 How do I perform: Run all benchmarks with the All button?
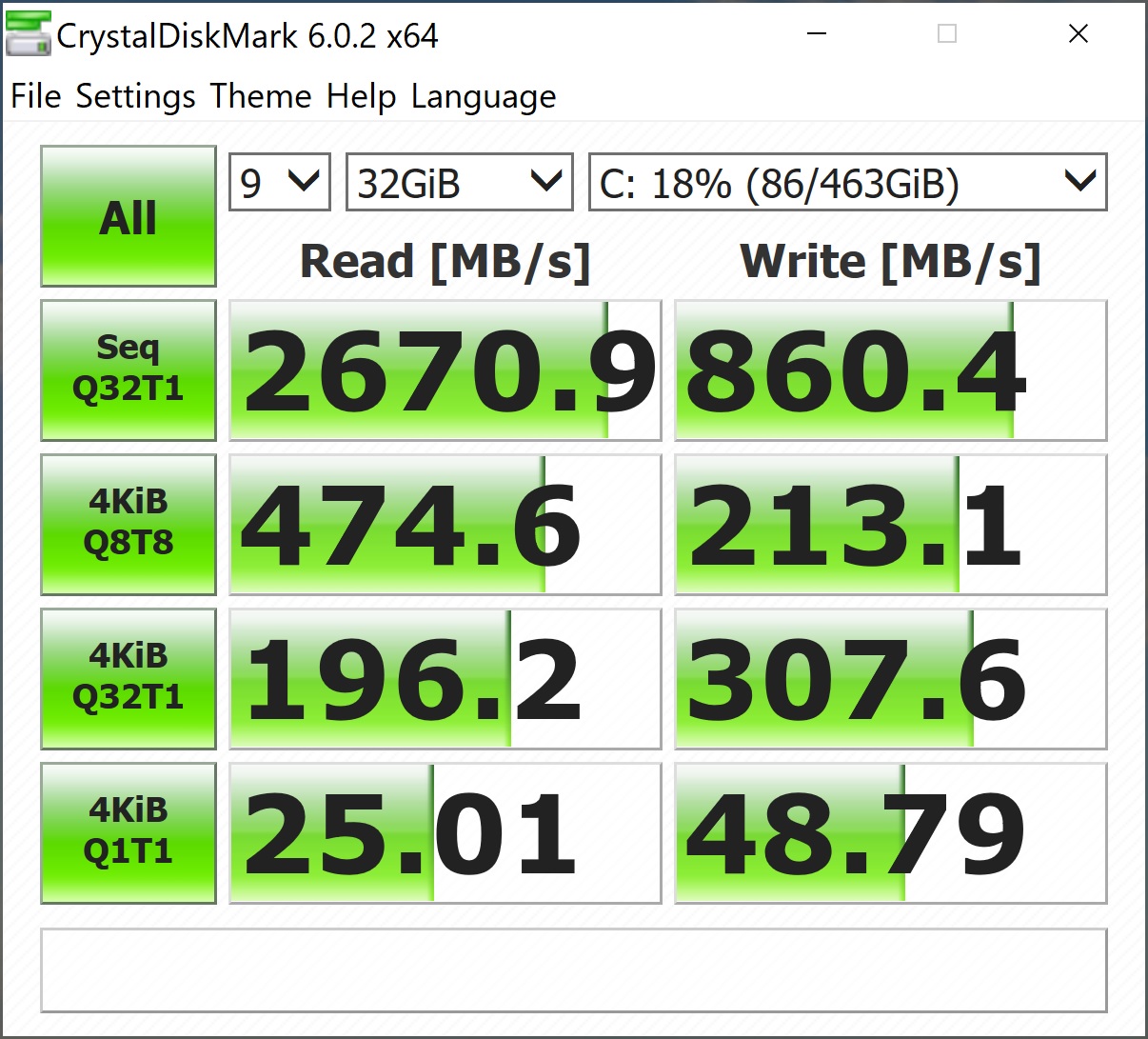129,216
